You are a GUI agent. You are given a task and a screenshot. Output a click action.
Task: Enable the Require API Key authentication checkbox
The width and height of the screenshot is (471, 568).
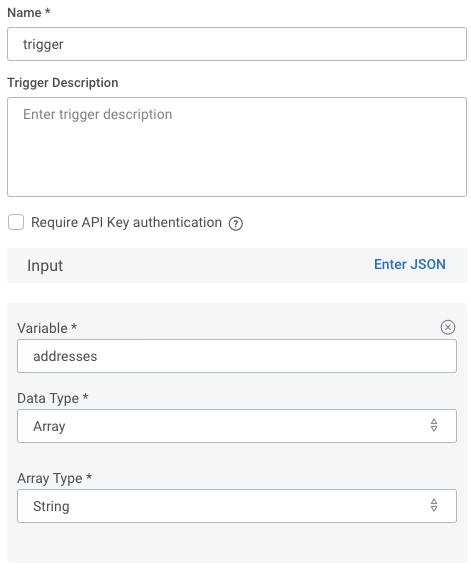16,222
